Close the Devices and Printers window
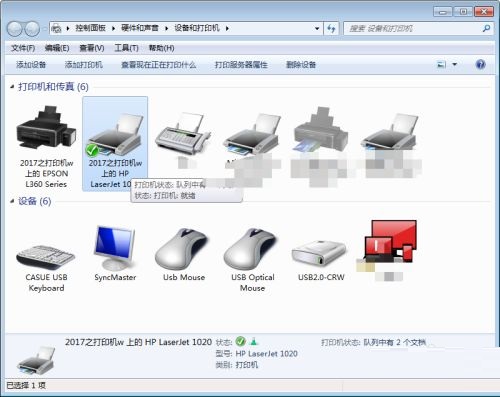Viewport: 500px width, 397px height. pos(484,12)
